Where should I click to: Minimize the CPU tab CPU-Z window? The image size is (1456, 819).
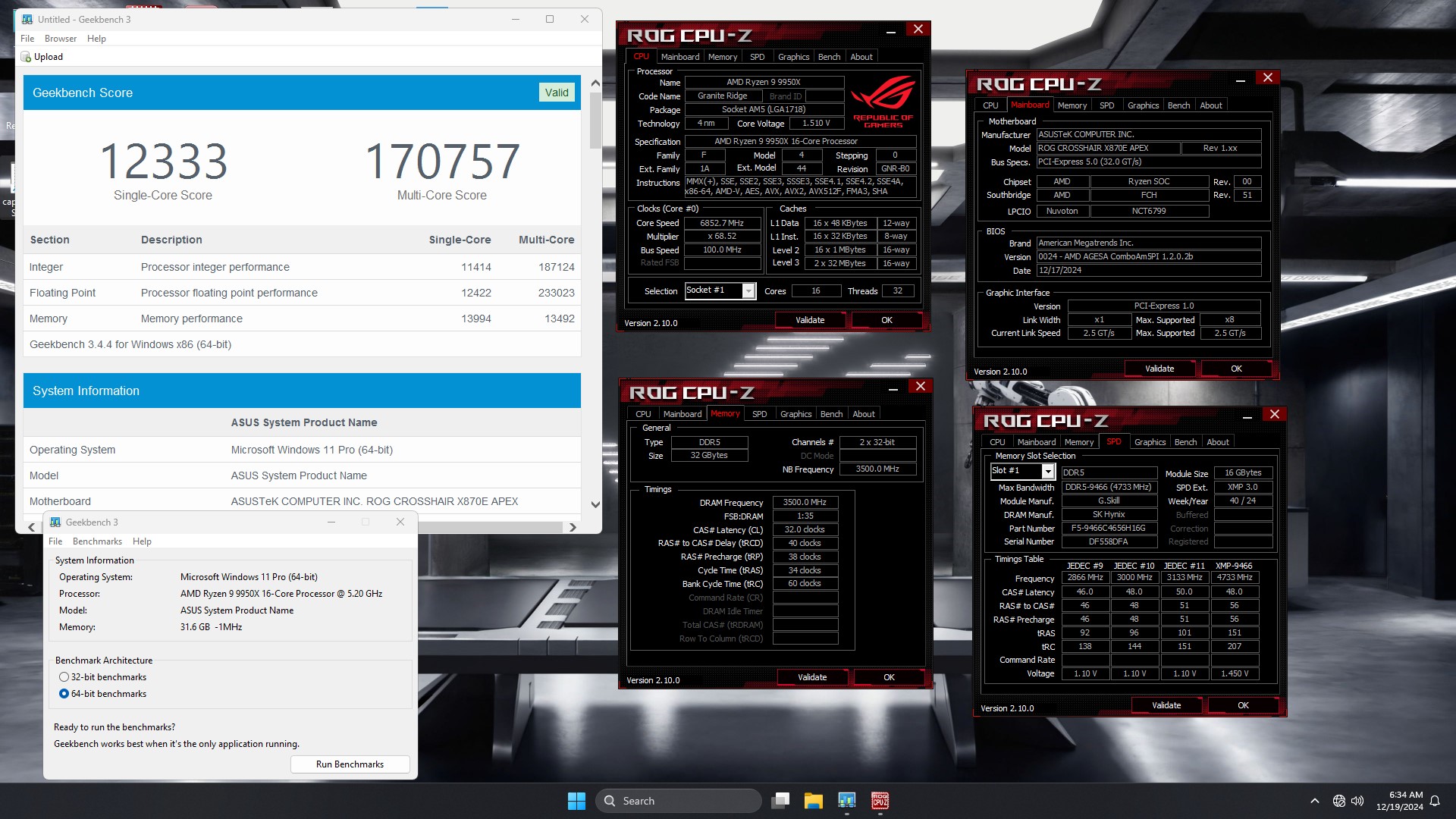[891, 31]
